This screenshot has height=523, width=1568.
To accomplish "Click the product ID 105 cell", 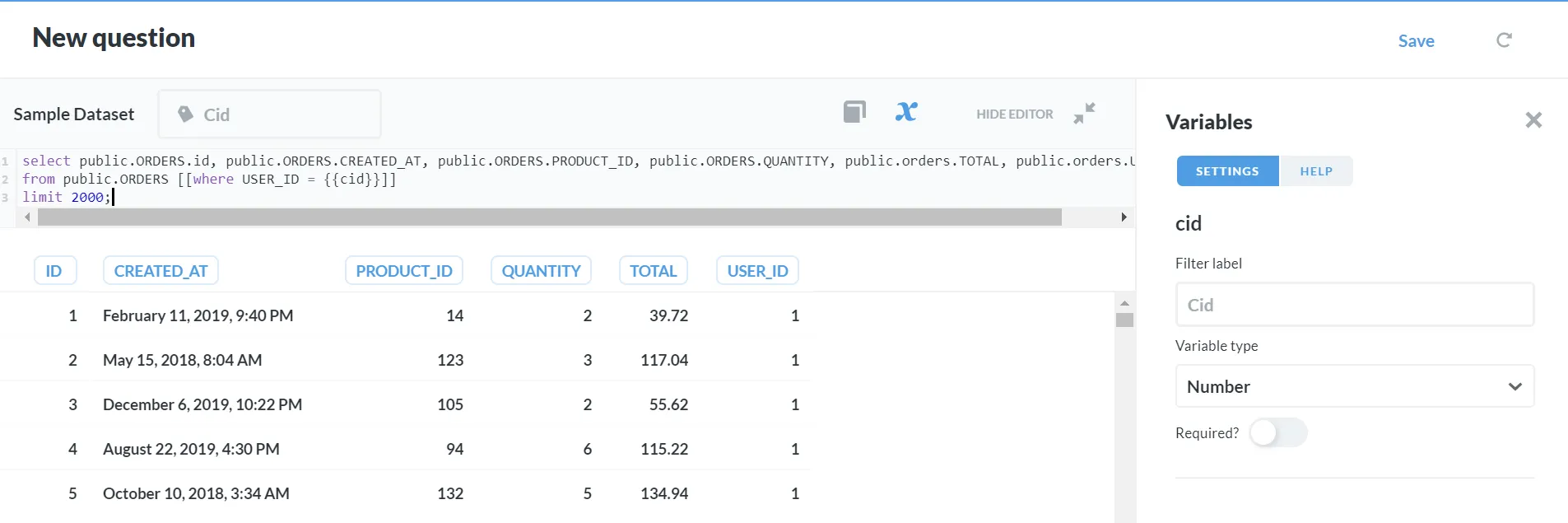I will point(450,404).
